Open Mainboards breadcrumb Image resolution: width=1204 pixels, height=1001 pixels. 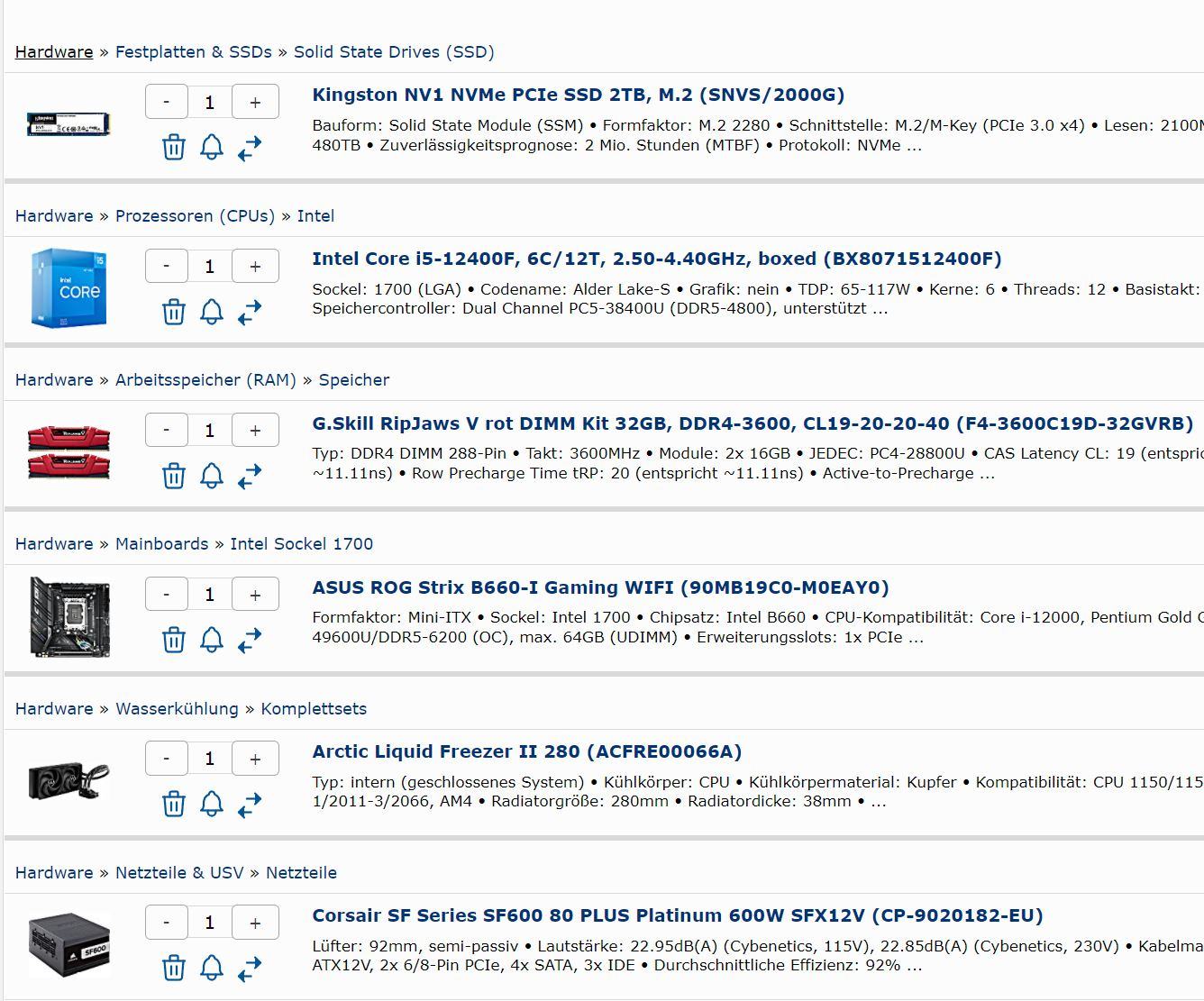(162, 543)
